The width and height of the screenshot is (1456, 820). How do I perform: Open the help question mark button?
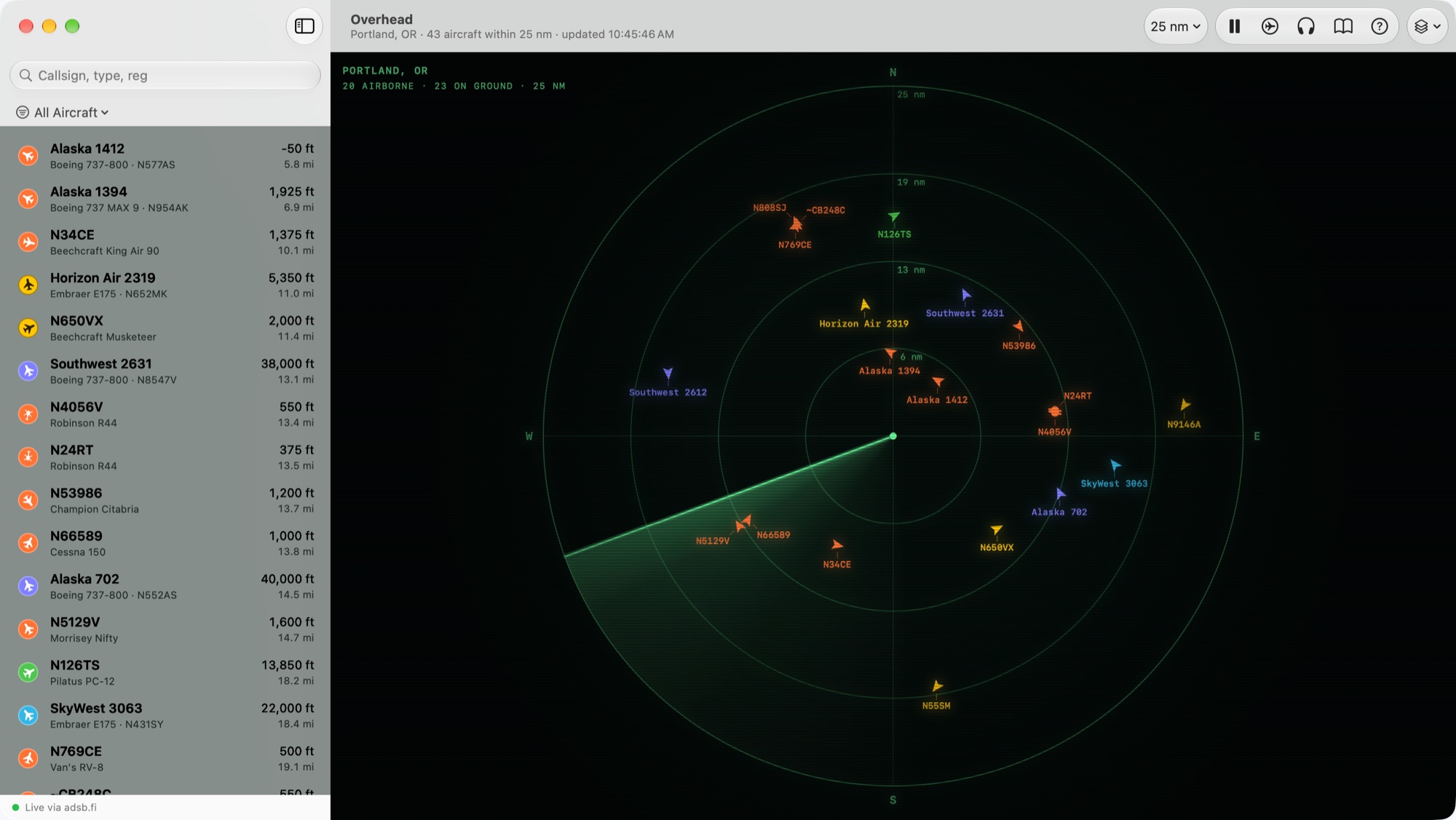[1379, 26]
